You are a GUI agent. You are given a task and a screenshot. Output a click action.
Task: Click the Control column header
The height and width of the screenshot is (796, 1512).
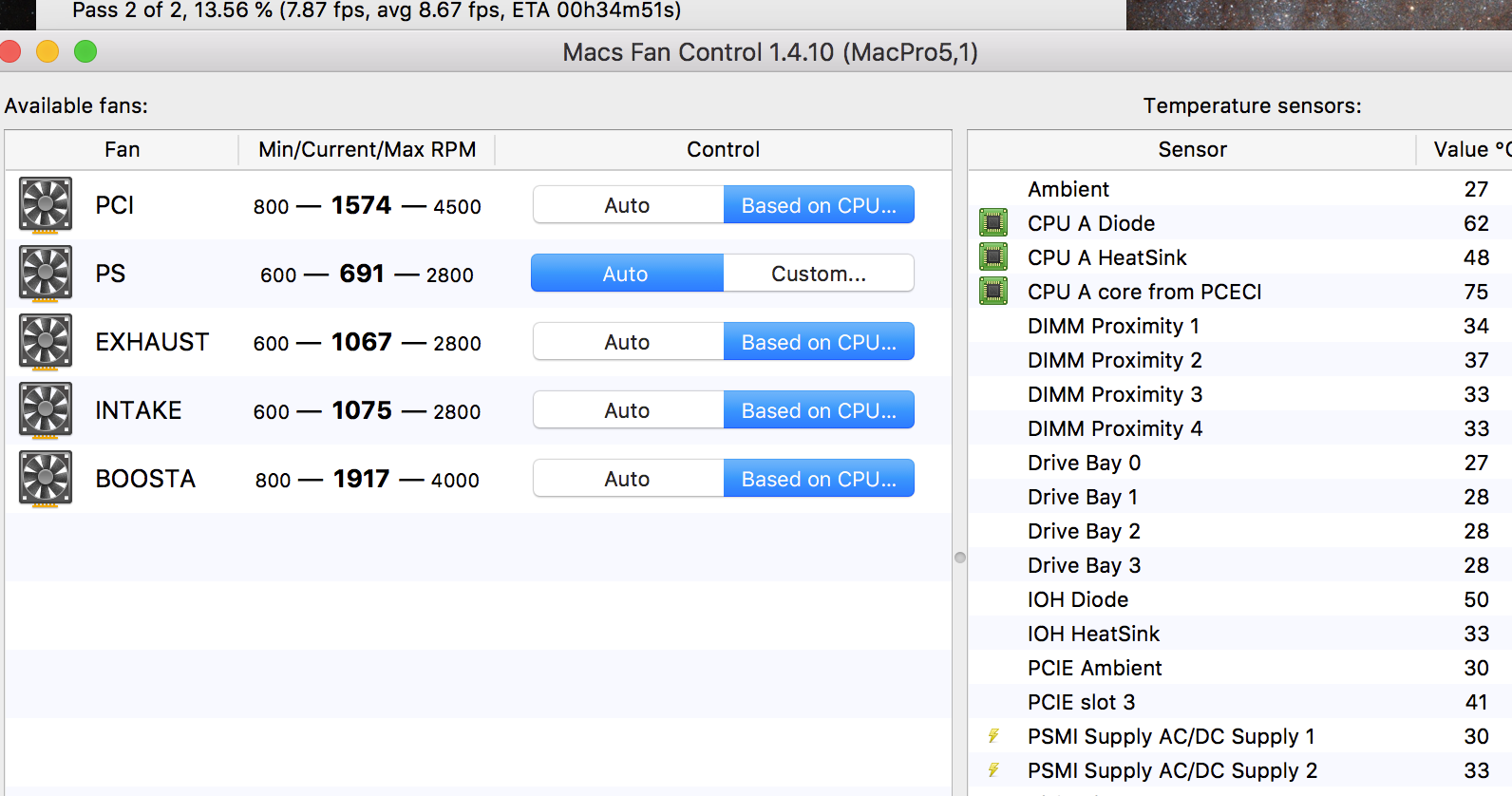pos(723,150)
